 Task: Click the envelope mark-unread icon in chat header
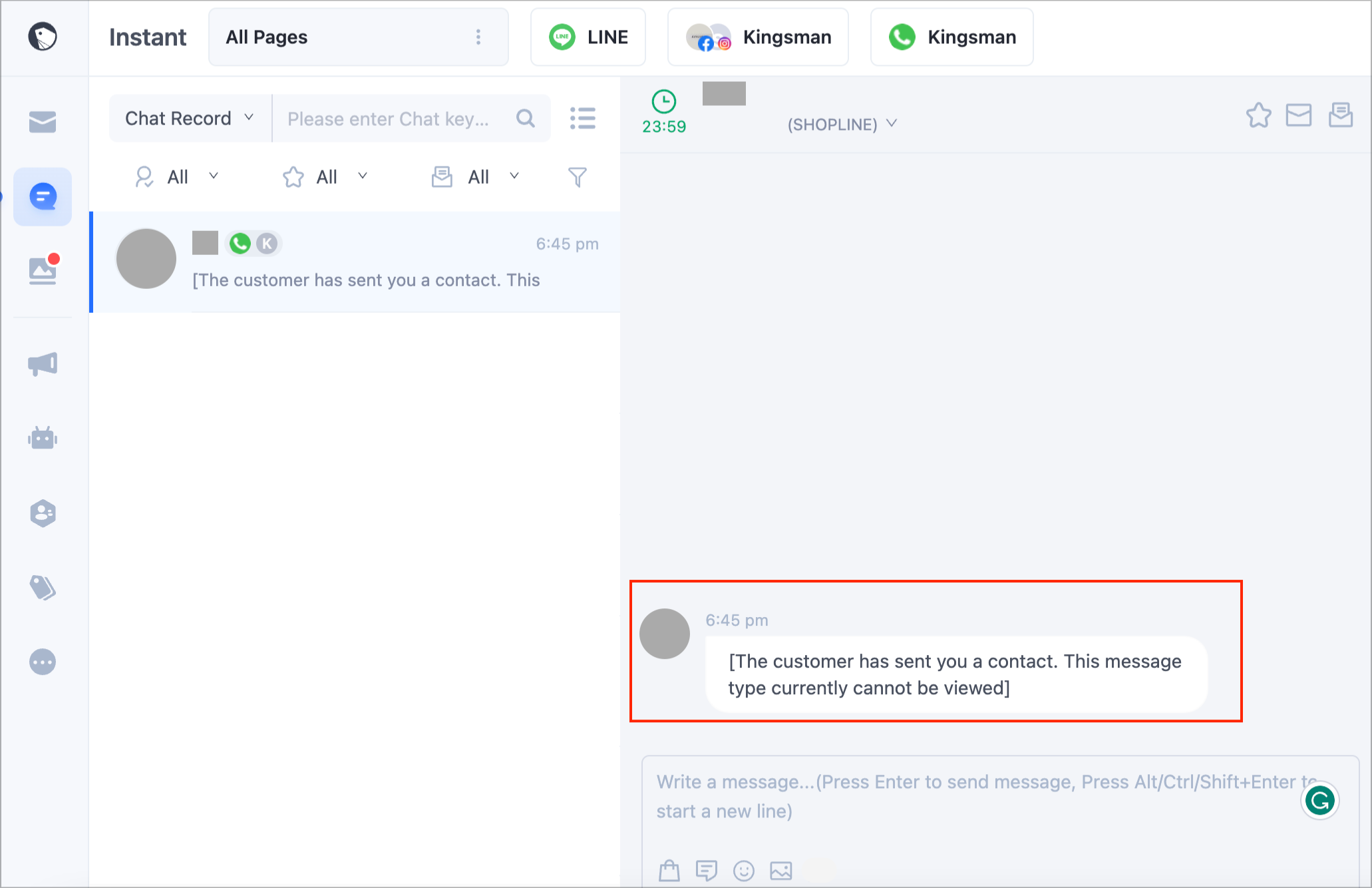click(1299, 115)
